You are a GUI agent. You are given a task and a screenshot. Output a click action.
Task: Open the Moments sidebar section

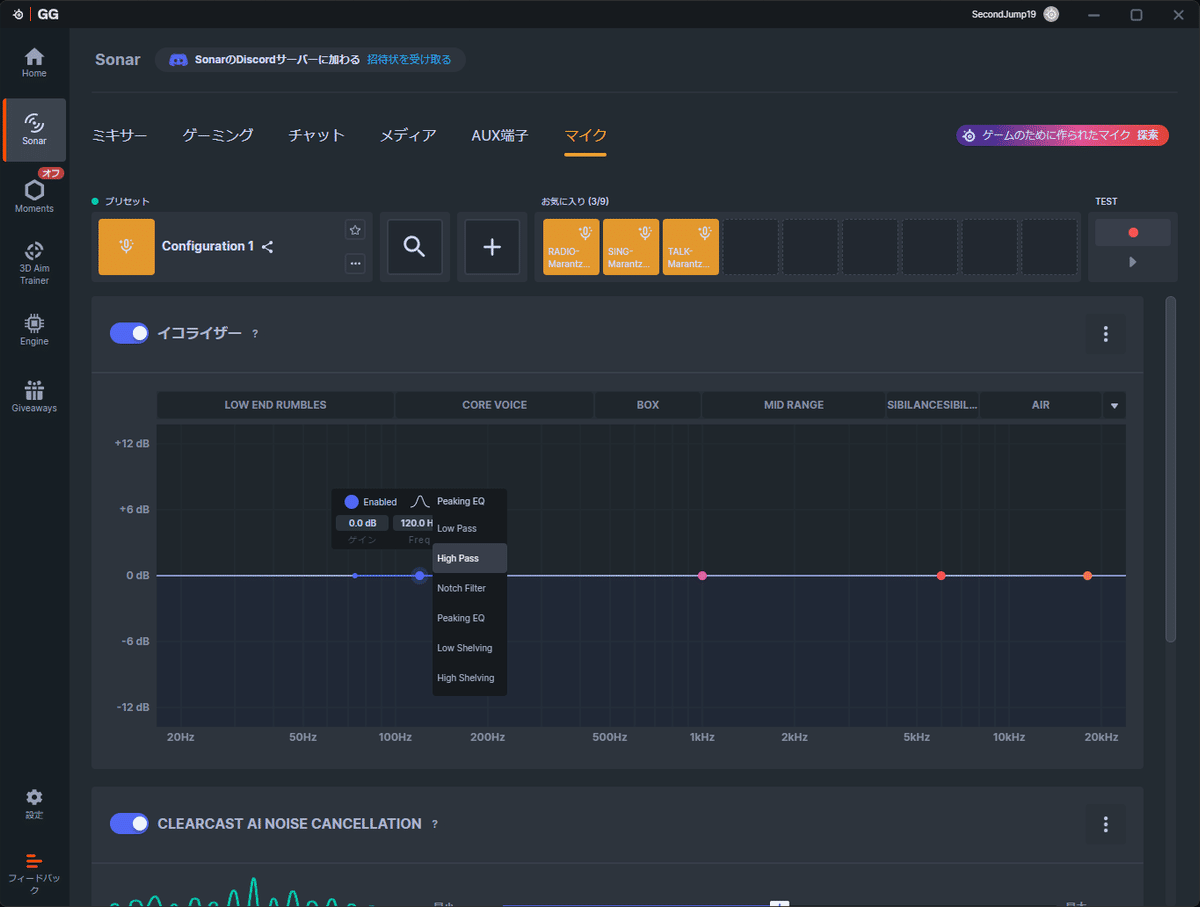tap(34, 195)
